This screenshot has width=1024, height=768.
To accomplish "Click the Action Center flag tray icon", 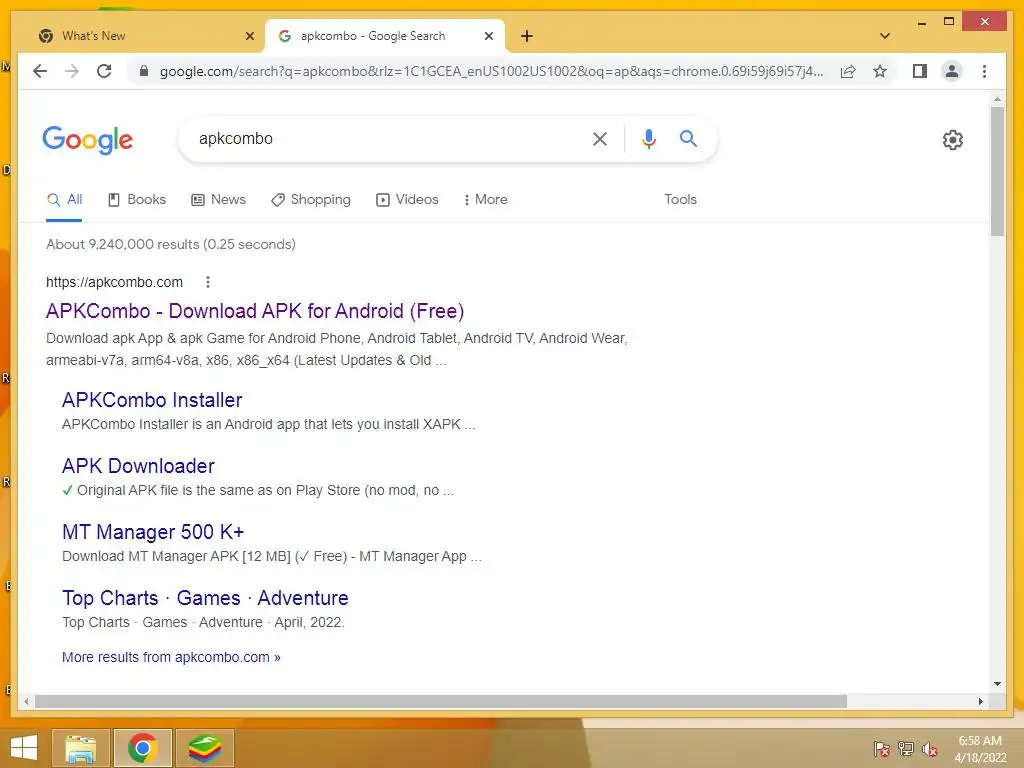I will 882,749.
